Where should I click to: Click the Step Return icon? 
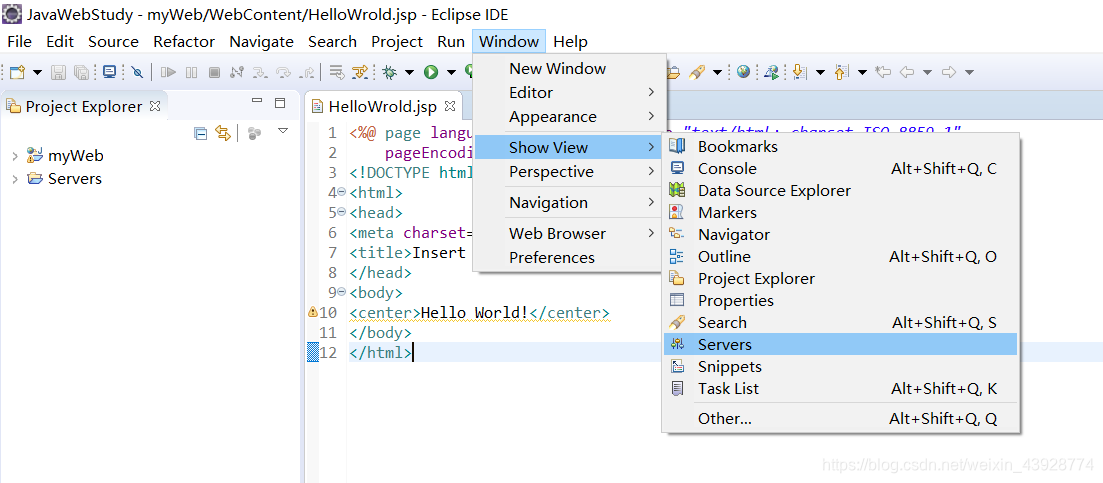click(307, 72)
